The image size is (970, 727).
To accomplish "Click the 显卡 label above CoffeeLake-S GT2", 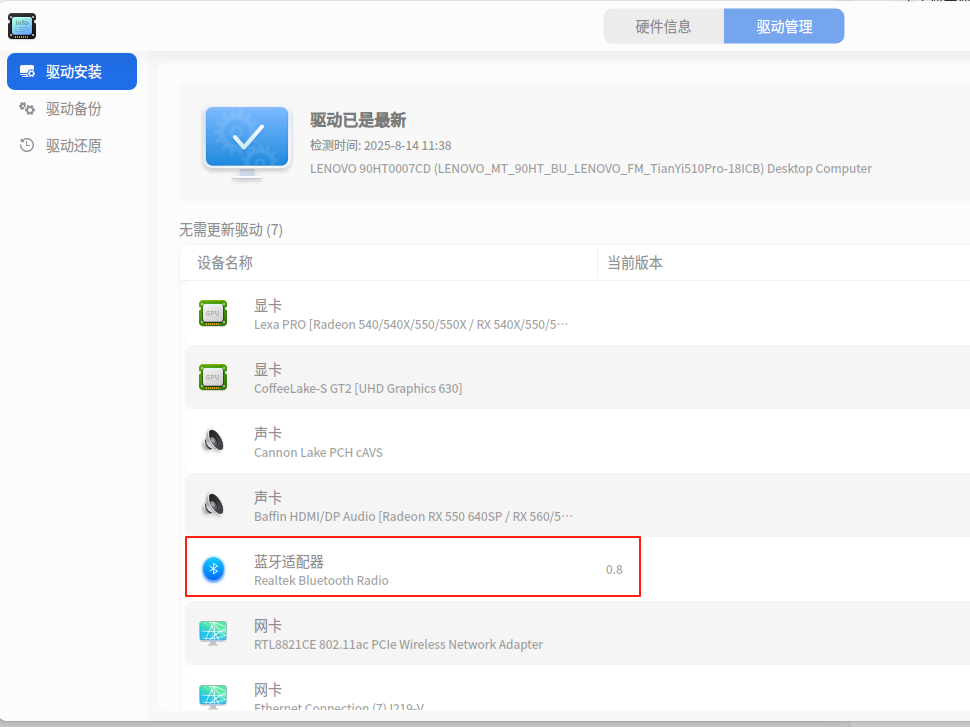I will tap(268, 370).
